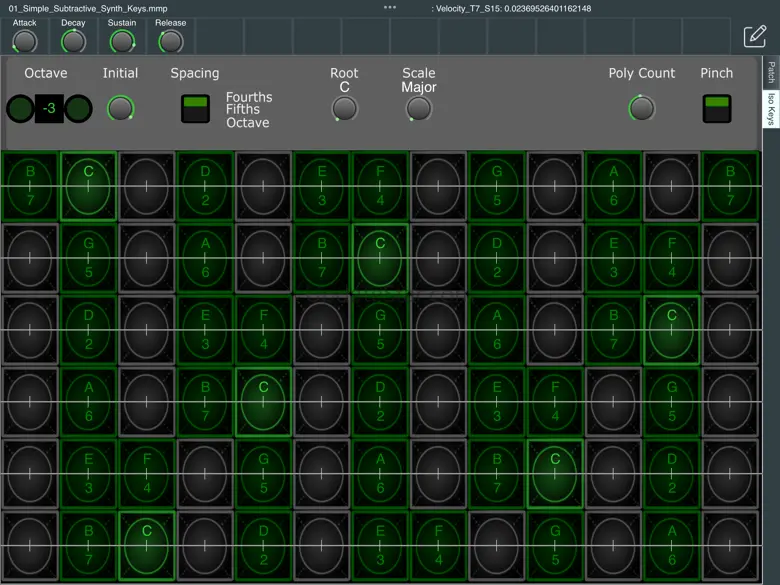Screen dimensions: 780x585
Task: Play the E 3 key in the third row
Action: (205, 330)
